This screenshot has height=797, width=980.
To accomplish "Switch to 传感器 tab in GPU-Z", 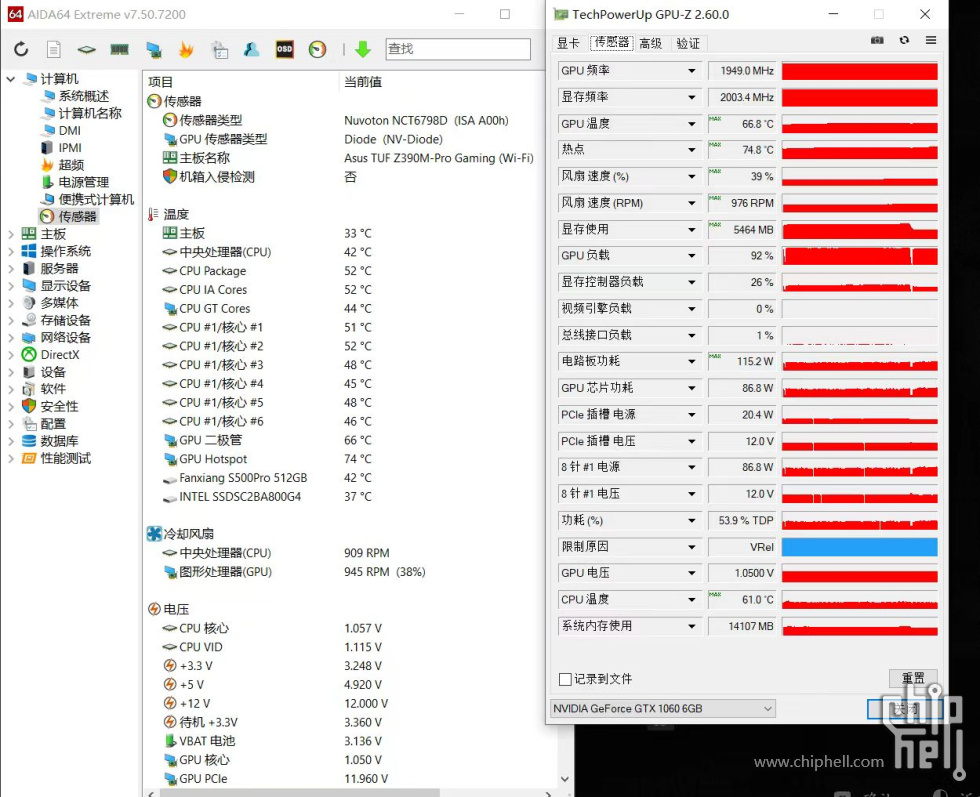I will (x=611, y=43).
